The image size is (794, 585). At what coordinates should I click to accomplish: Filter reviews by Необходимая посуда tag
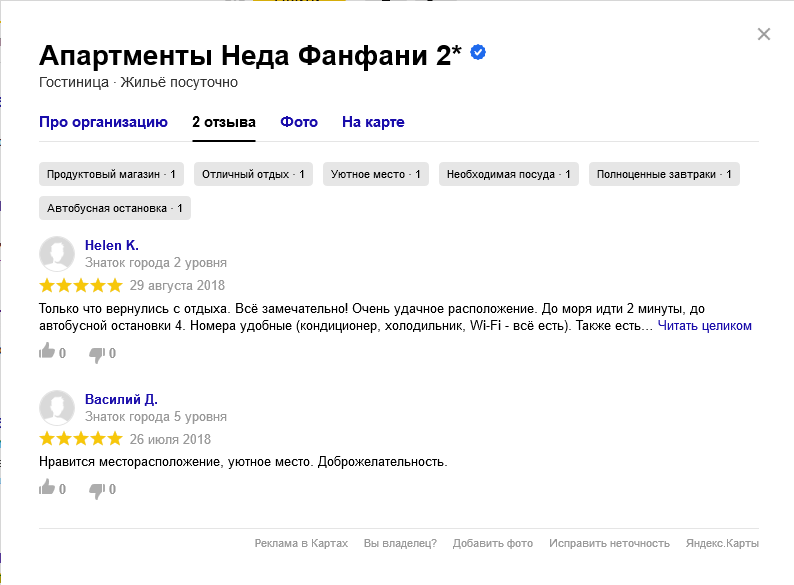click(x=509, y=174)
